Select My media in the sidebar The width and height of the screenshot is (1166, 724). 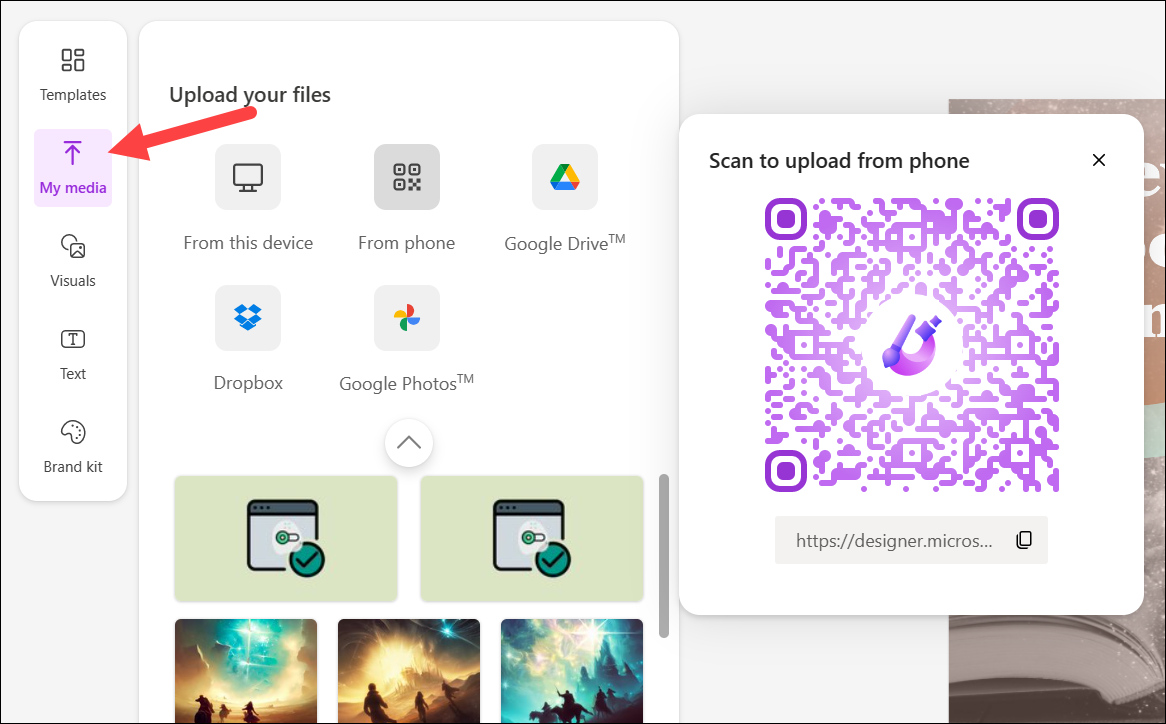pyautogui.click(x=72, y=166)
